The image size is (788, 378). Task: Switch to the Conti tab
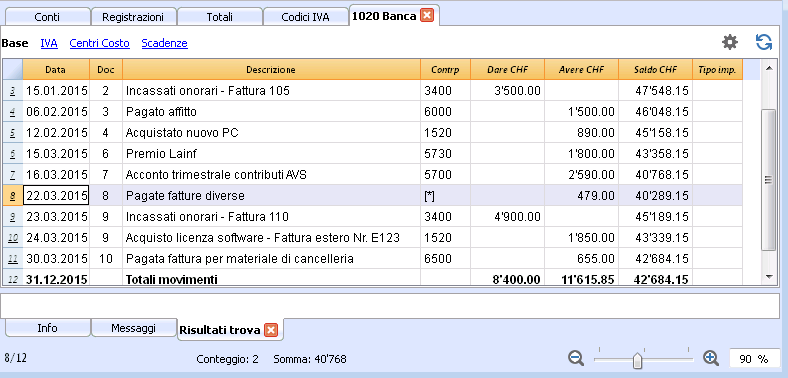(x=47, y=17)
